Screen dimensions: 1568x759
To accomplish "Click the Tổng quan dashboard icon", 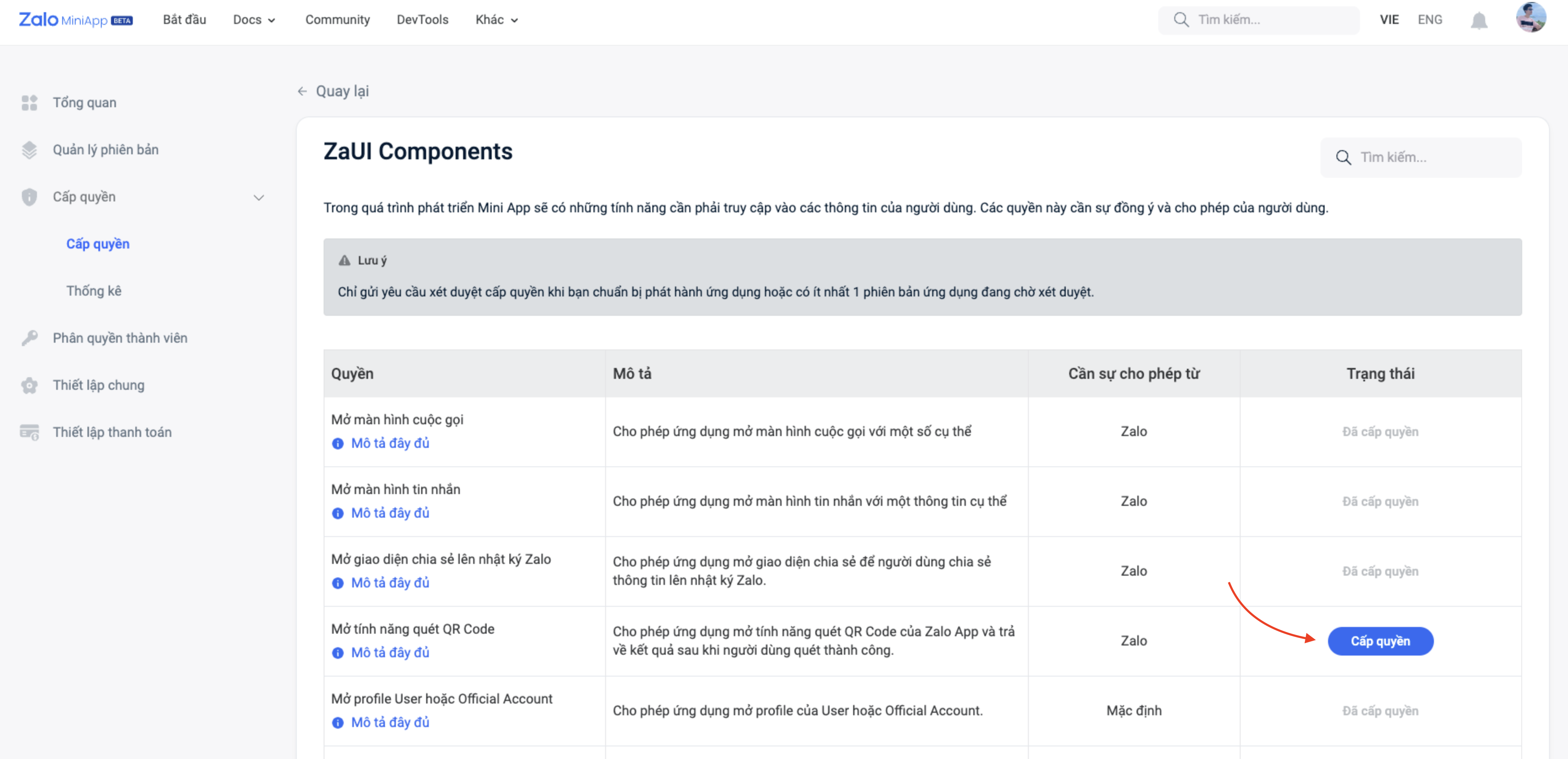I will coord(29,103).
